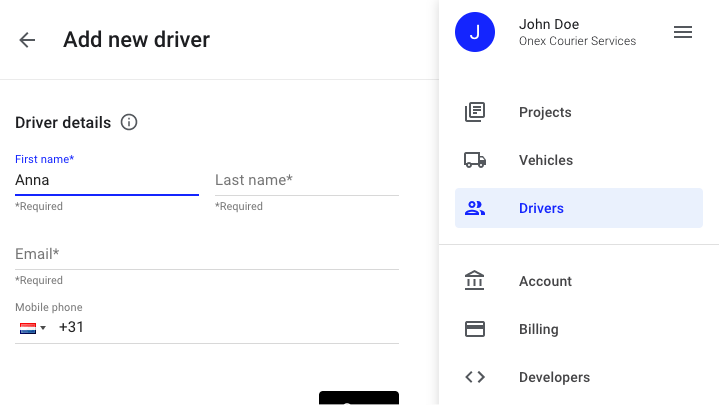Focus the First name field containing Anna
Viewport: 719px width, 405px height.
pyautogui.click(x=107, y=180)
